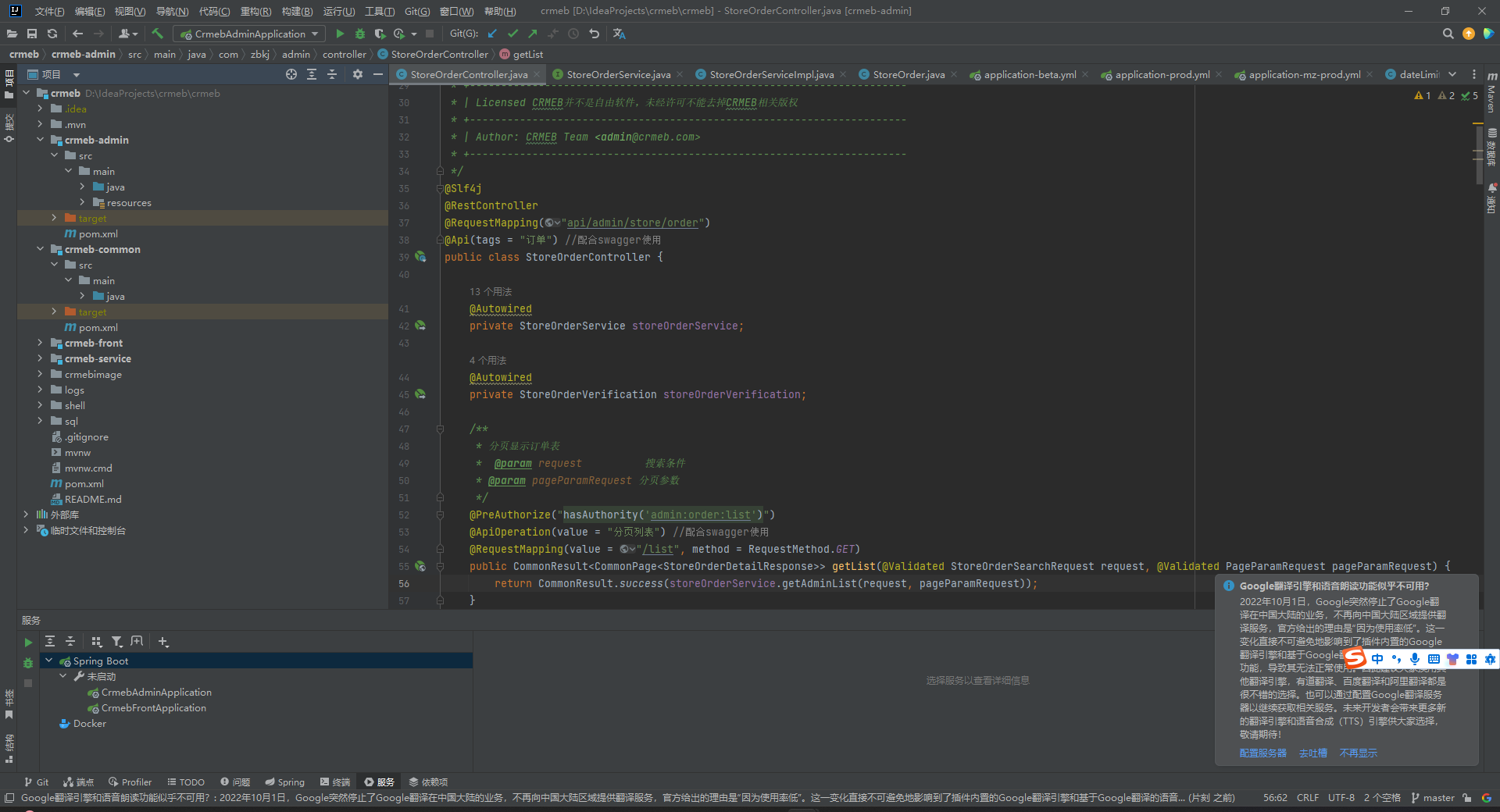Open the Git(G) menu

[x=417, y=11]
